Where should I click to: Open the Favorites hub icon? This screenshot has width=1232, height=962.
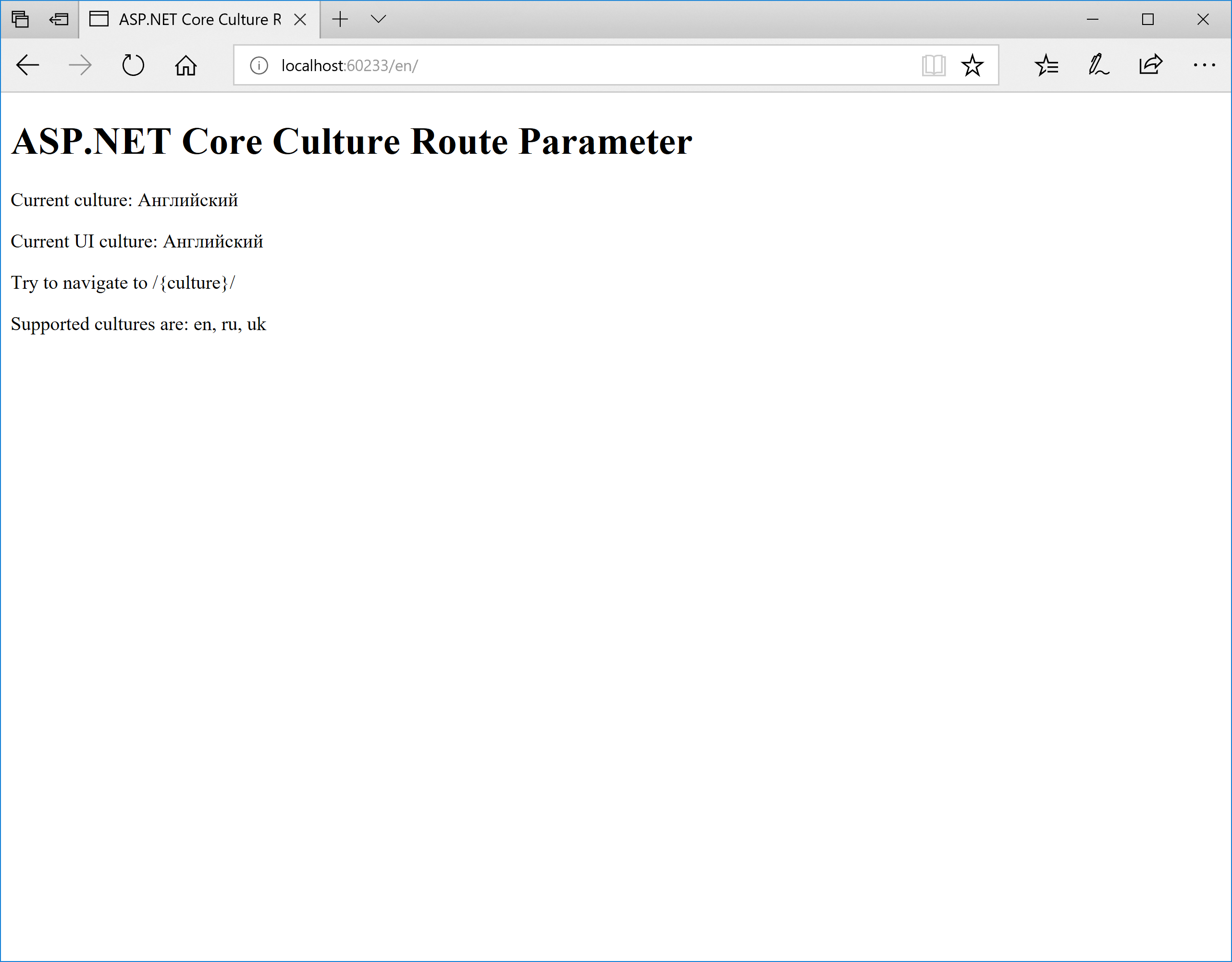coord(1047,65)
